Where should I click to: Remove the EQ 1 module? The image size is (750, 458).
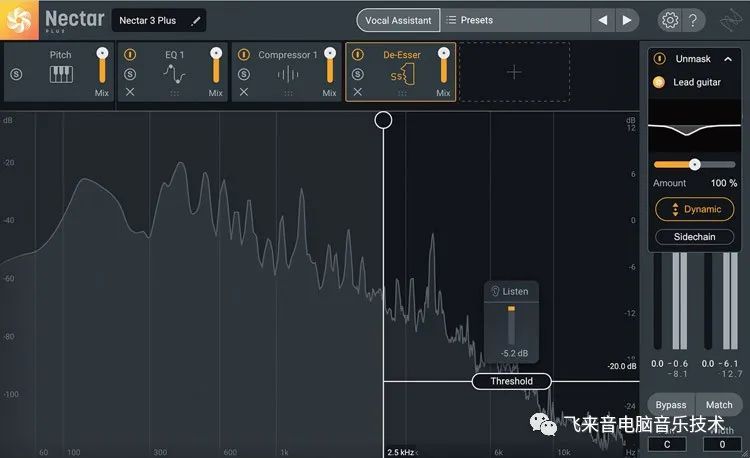(x=130, y=92)
